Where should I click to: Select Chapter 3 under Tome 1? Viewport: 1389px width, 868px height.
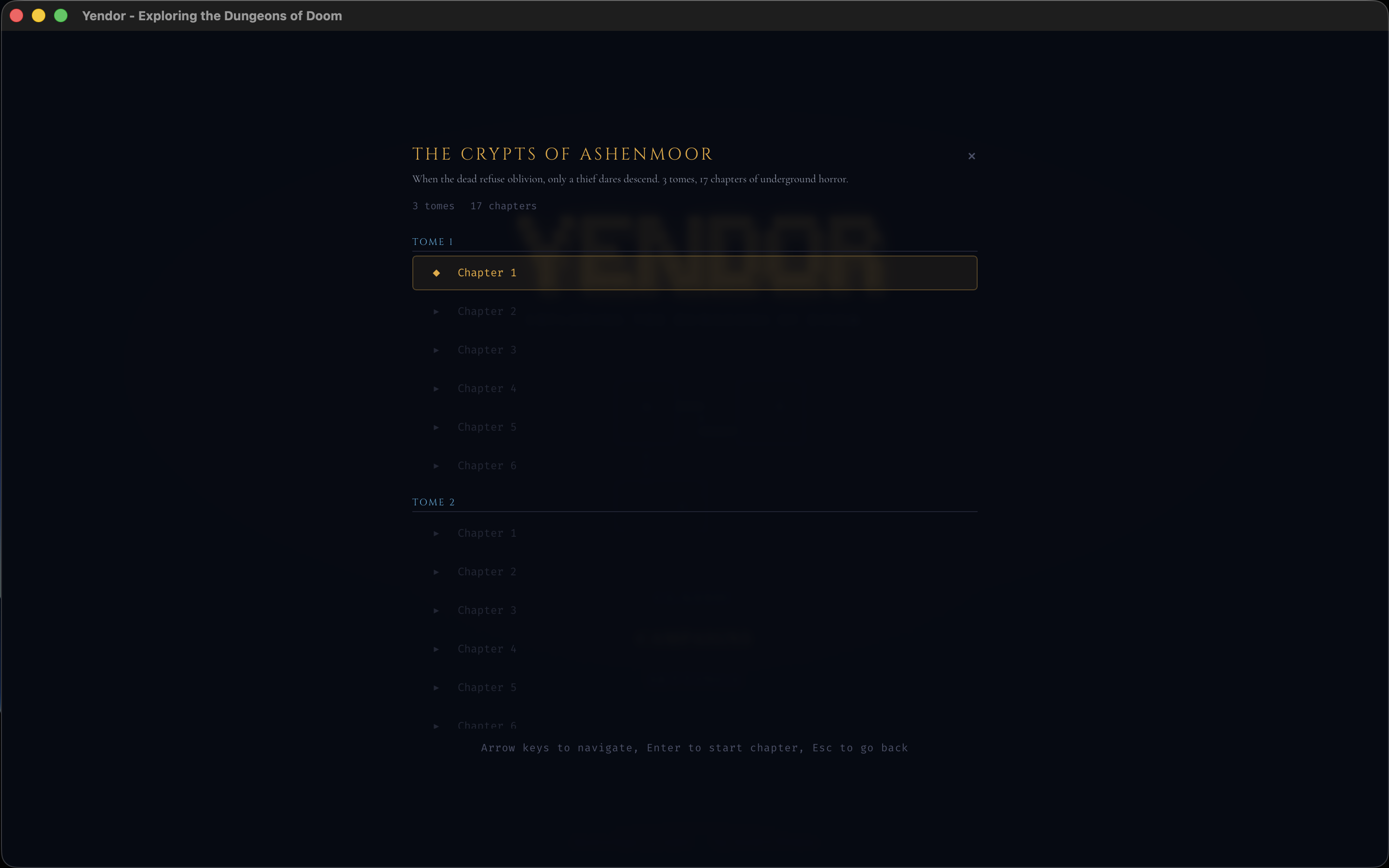pyautogui.click(x=487, y=350)
